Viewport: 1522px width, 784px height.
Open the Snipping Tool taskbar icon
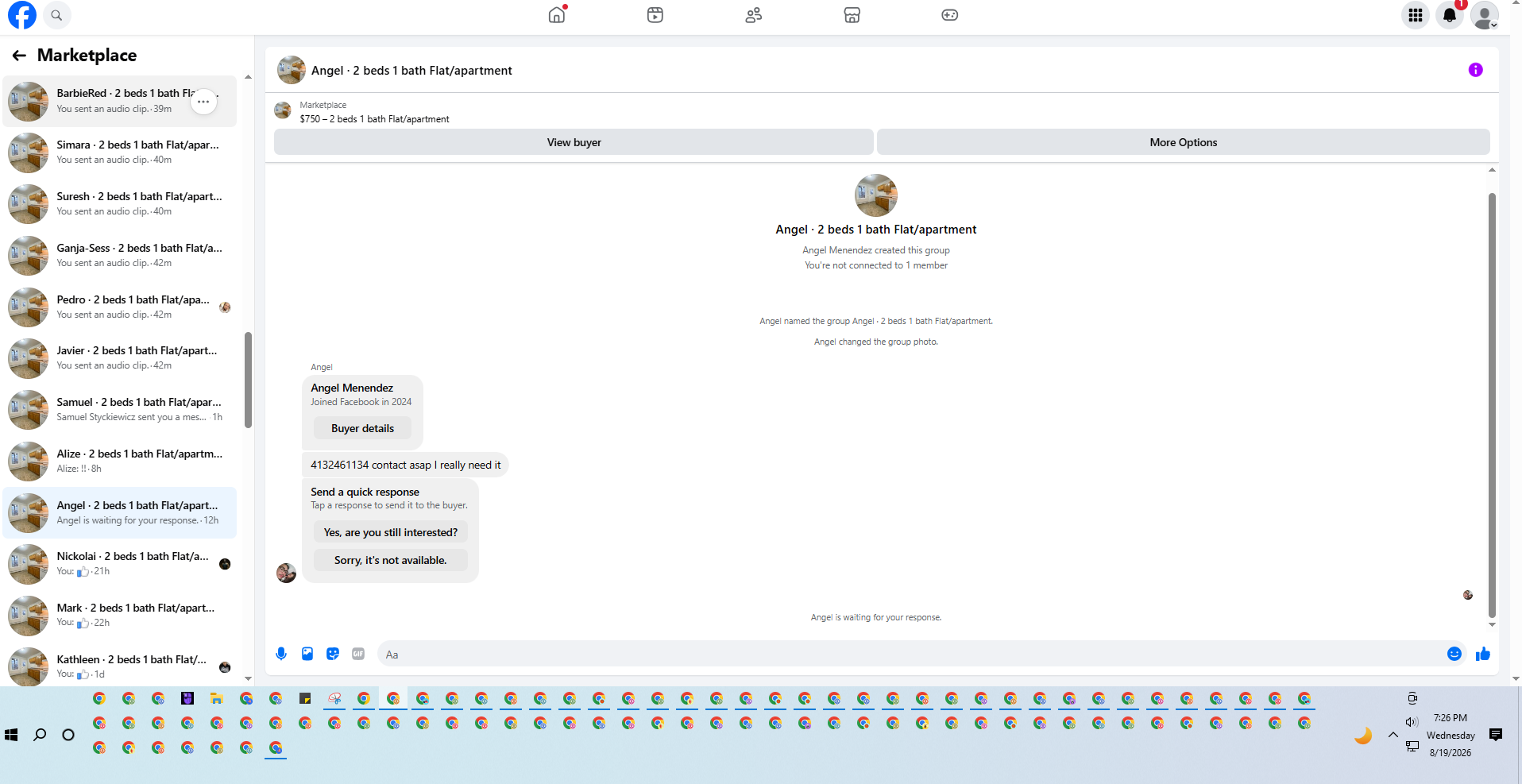click(x=334, y=698)
